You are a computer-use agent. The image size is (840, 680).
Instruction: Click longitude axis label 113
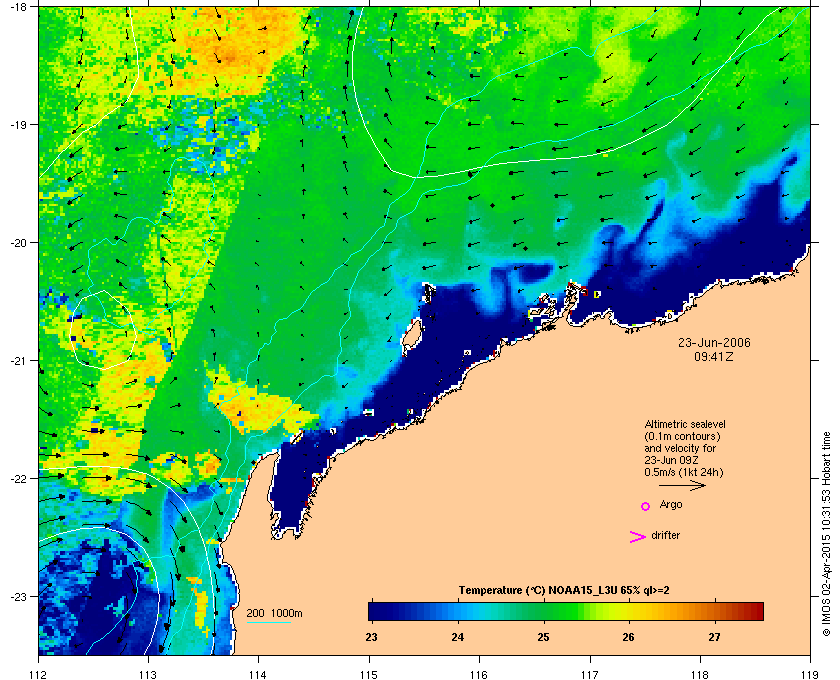tap(148, 675)
